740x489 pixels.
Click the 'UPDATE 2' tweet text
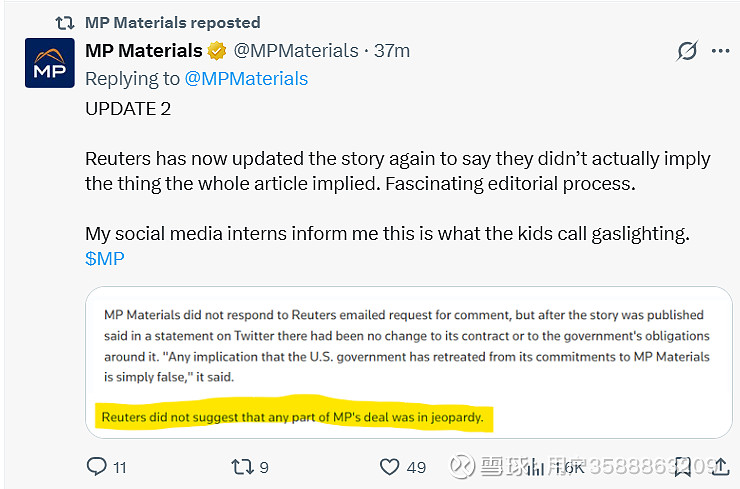[x=128, y=109]
